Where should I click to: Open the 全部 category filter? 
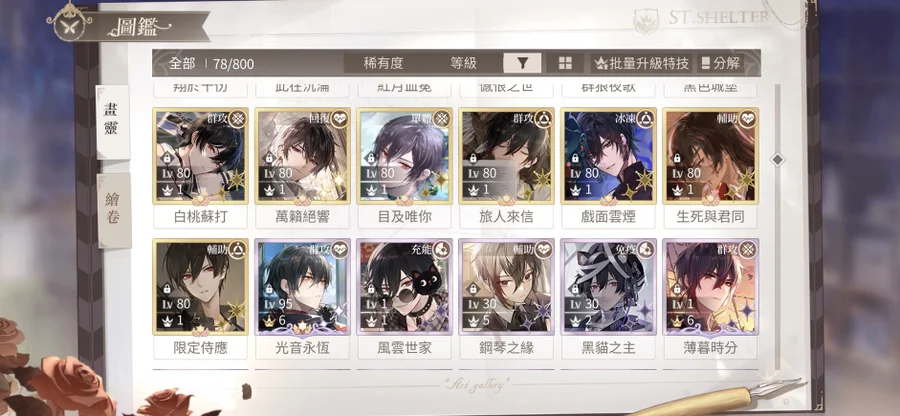coord(182,64)
